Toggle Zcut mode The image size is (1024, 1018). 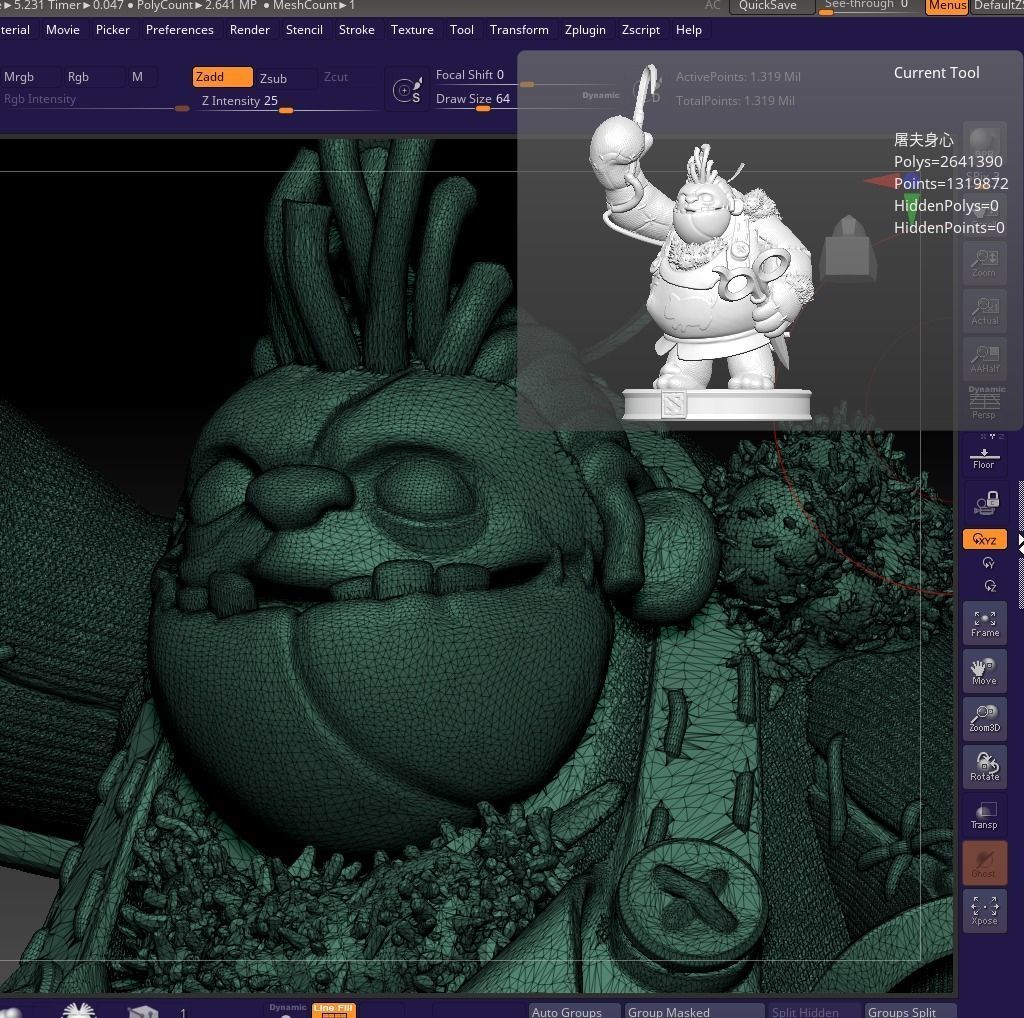pos(336,77)
